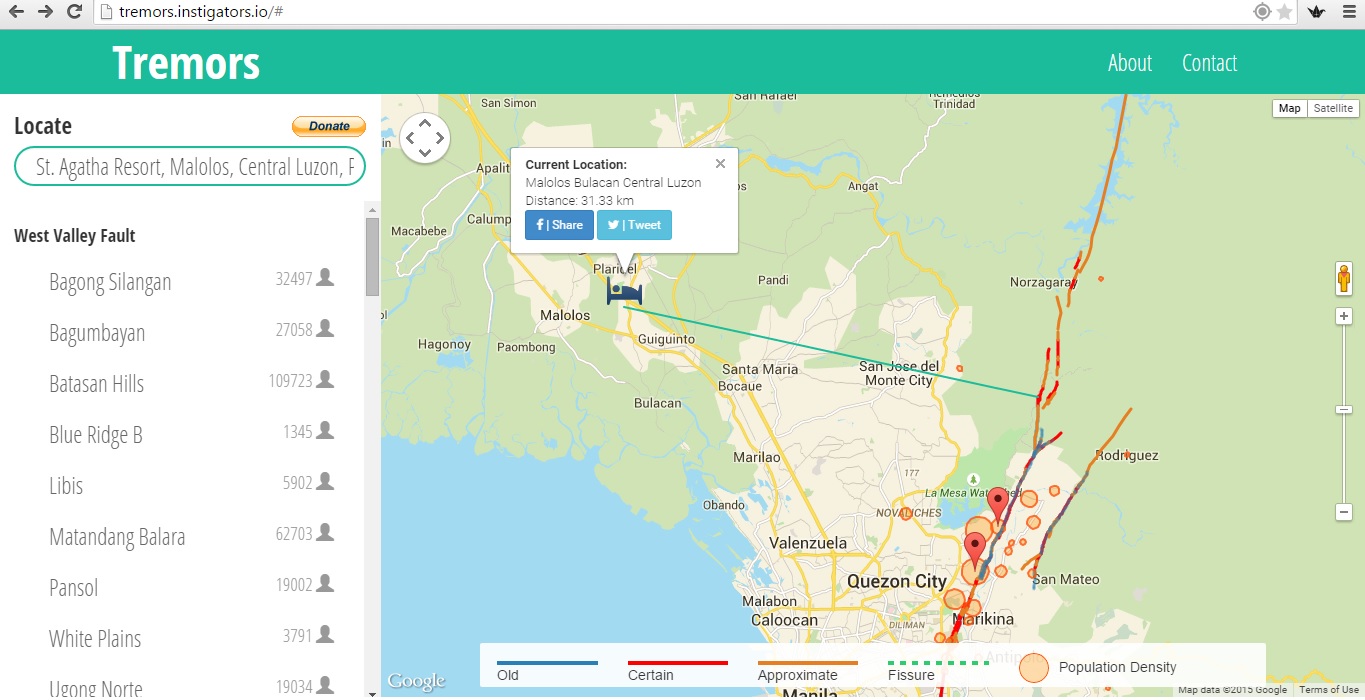Image resolution: width=1365 pixels, height=700 pixels.
Task: Click the red marker above Marikina
Action: click(x=975, y=550)
